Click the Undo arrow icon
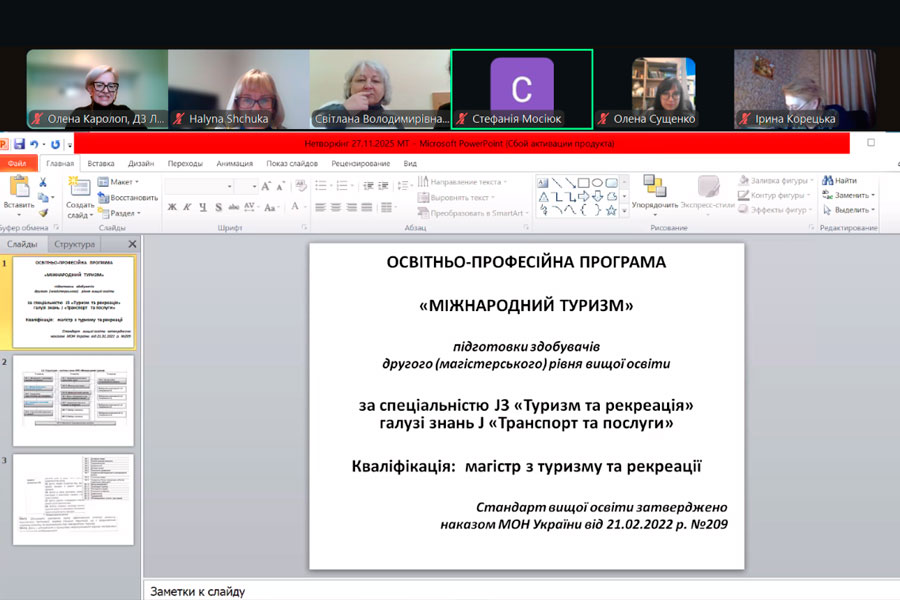This screenshot has height=600, width=900. [x=33, y=145]
